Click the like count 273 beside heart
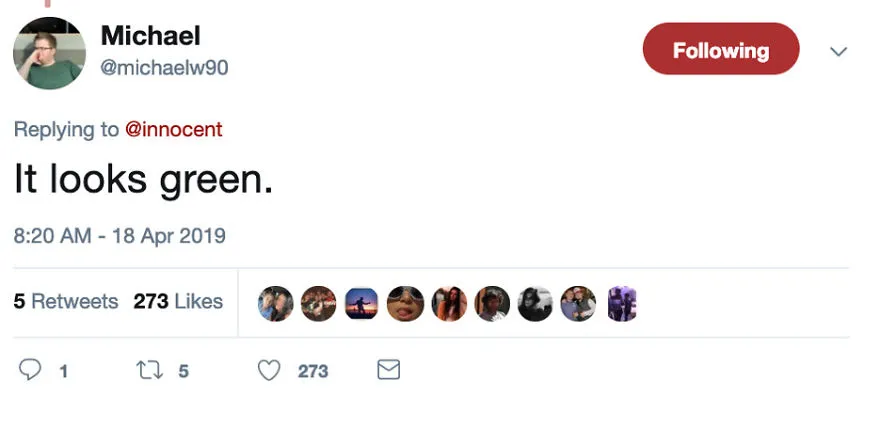 pos(313,371)
